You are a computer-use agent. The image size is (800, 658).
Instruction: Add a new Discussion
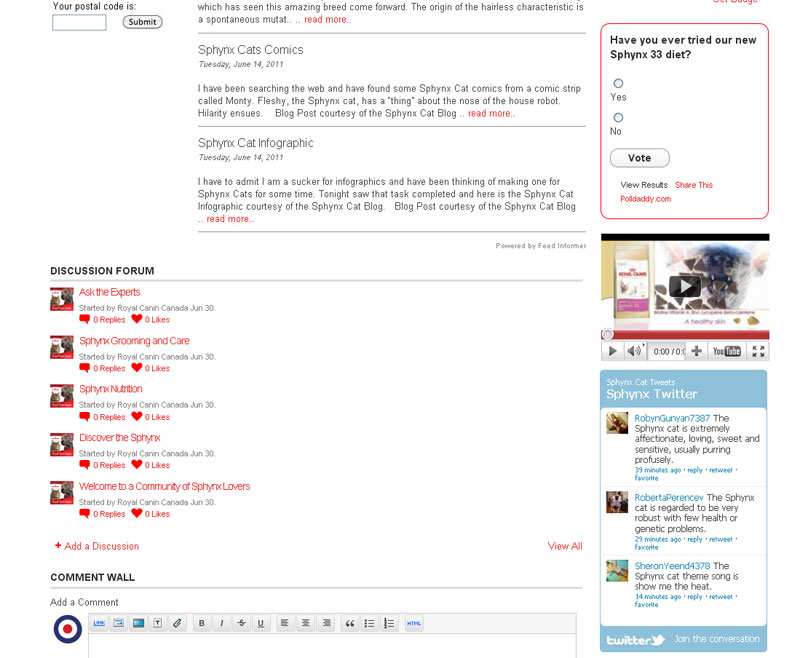coord(101,546)
